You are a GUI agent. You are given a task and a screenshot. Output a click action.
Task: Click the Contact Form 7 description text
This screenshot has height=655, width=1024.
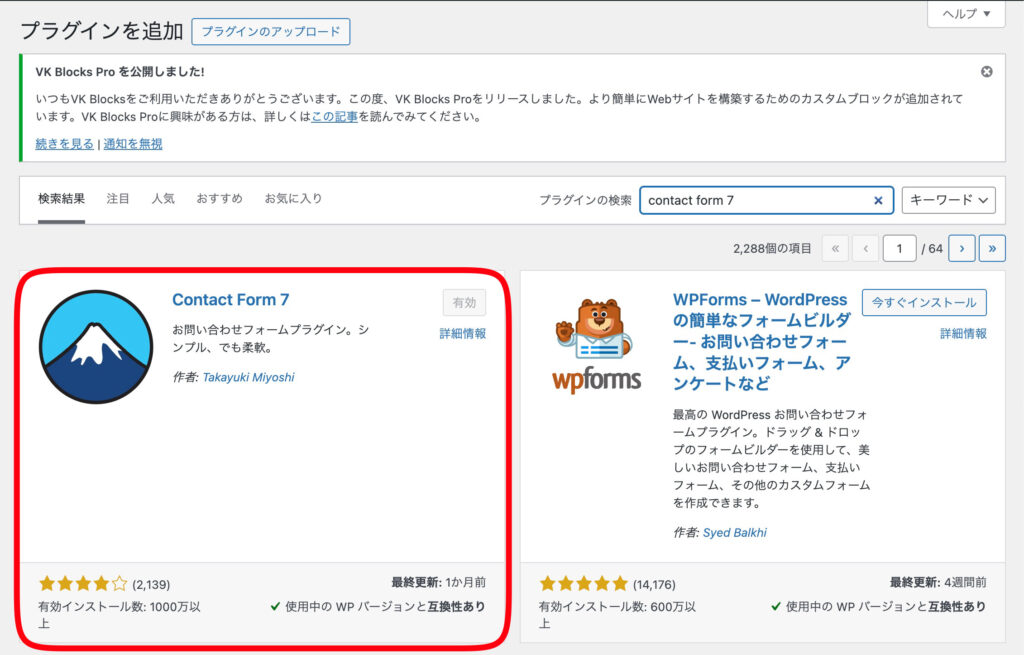(x=270, y=338)
